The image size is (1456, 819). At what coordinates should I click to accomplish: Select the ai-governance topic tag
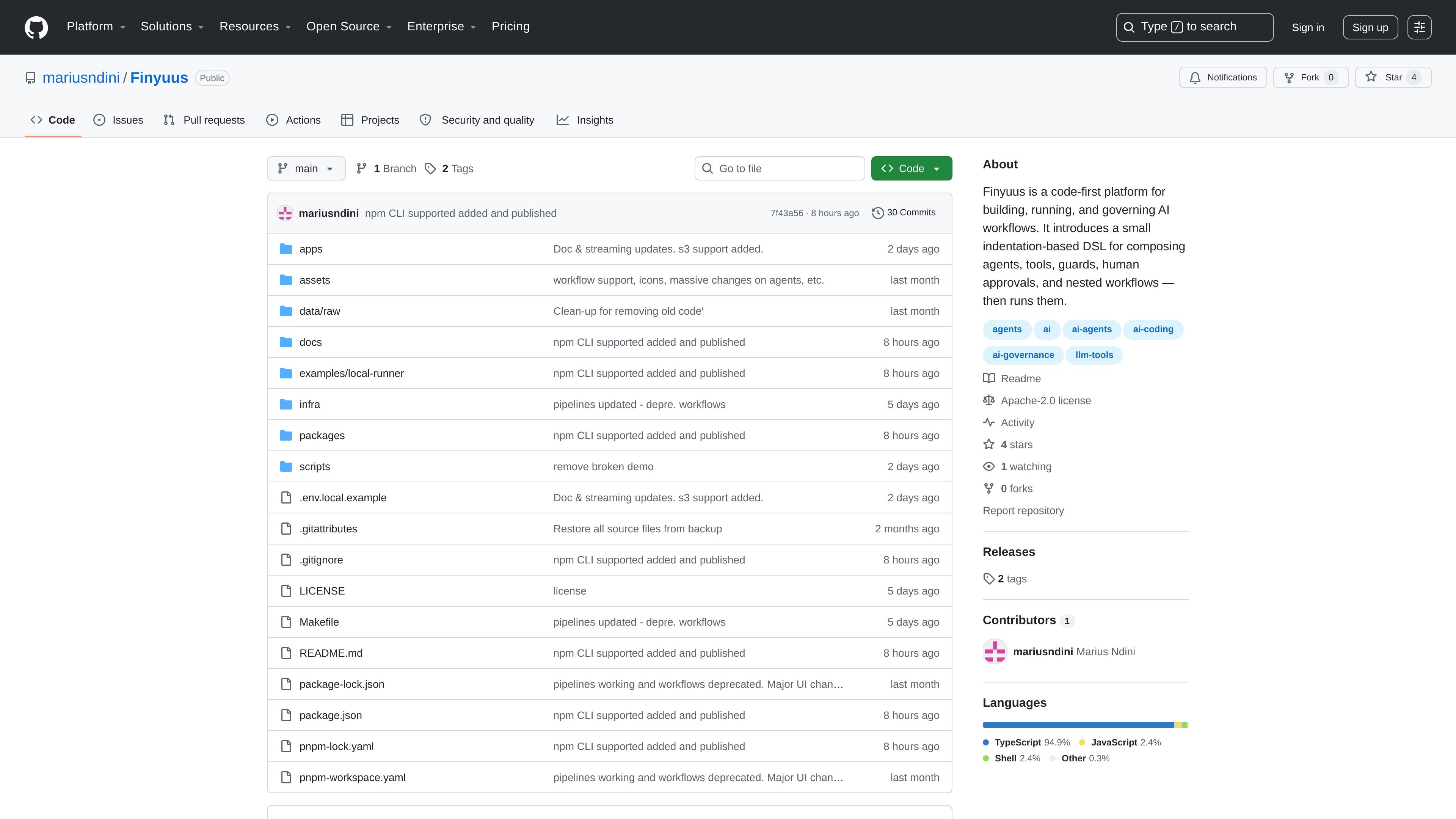(x=1023, y=355)
